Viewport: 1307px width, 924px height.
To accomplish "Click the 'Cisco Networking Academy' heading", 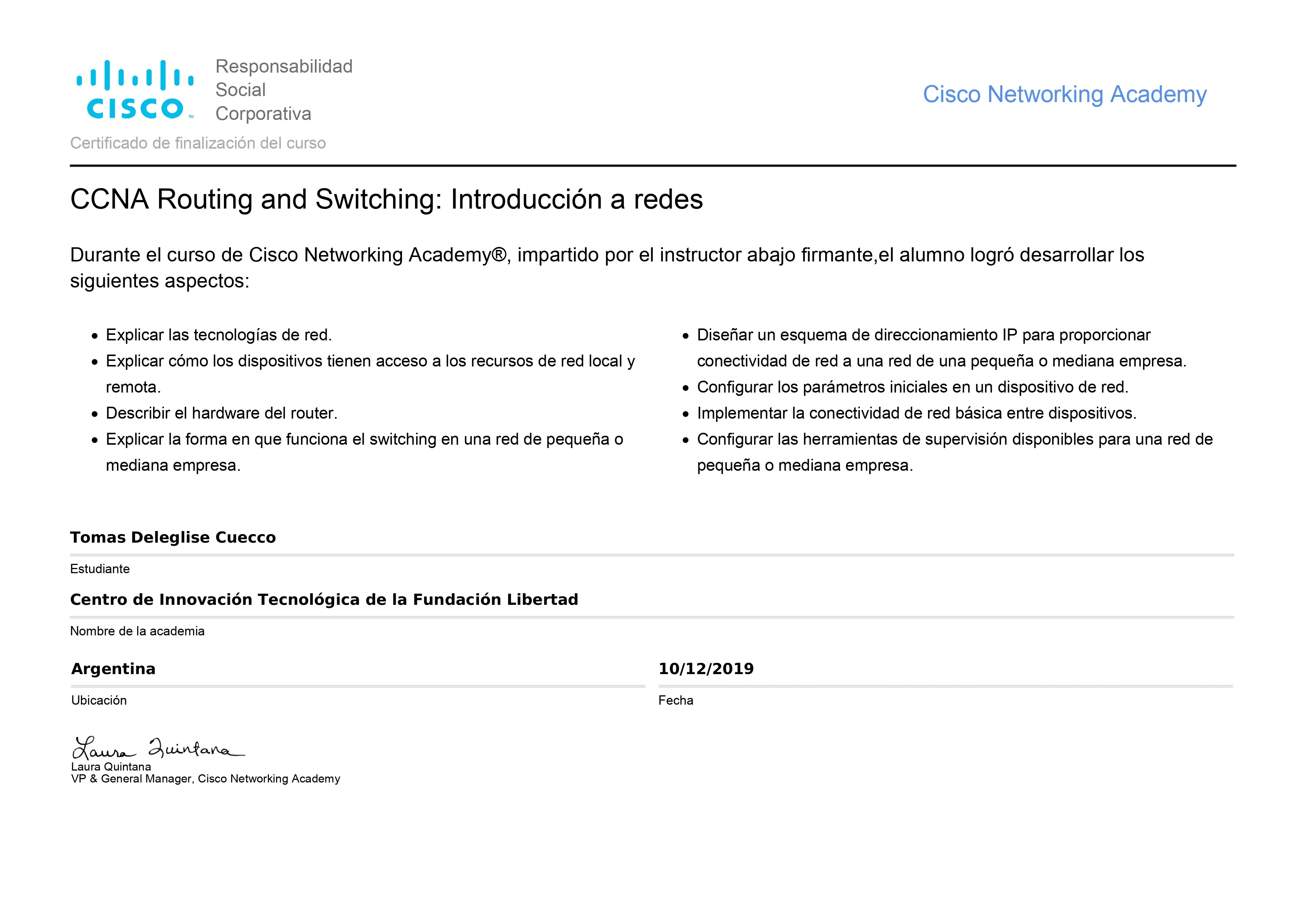I will pyautogui.click(x=1064, y=95).
